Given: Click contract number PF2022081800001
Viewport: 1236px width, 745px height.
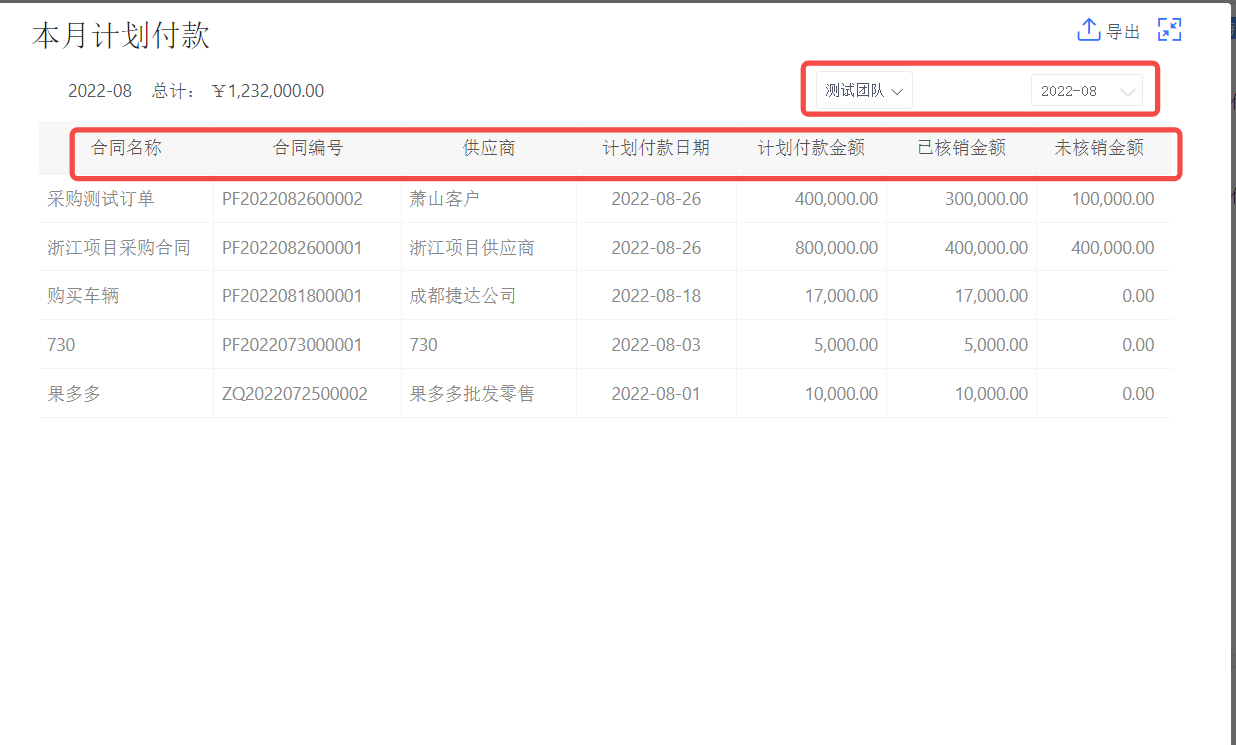Looking at the screenshot, I should (292, 296).
